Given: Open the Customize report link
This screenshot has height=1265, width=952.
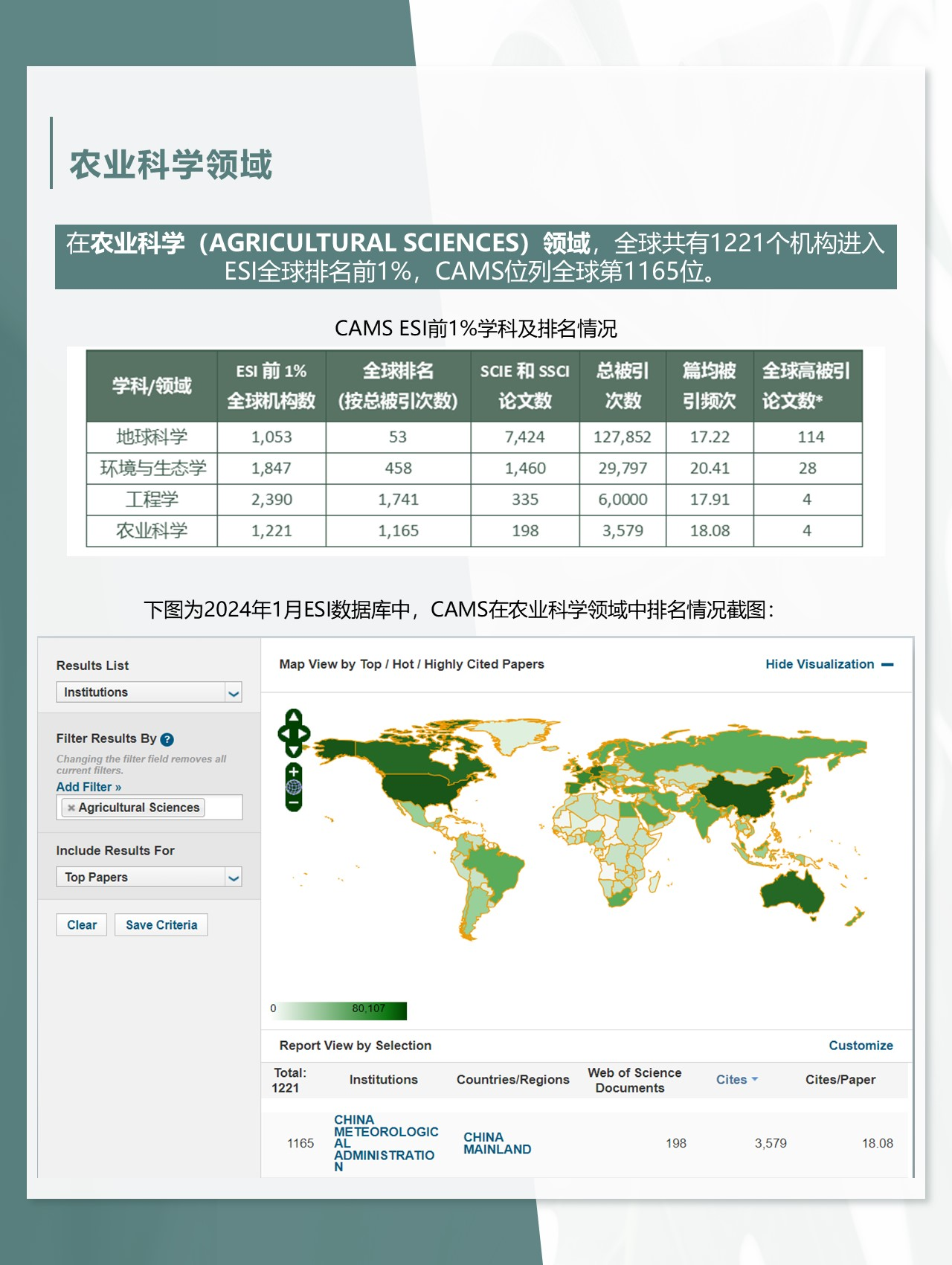Looking at the screenshot, I should tap(861, 1046).
